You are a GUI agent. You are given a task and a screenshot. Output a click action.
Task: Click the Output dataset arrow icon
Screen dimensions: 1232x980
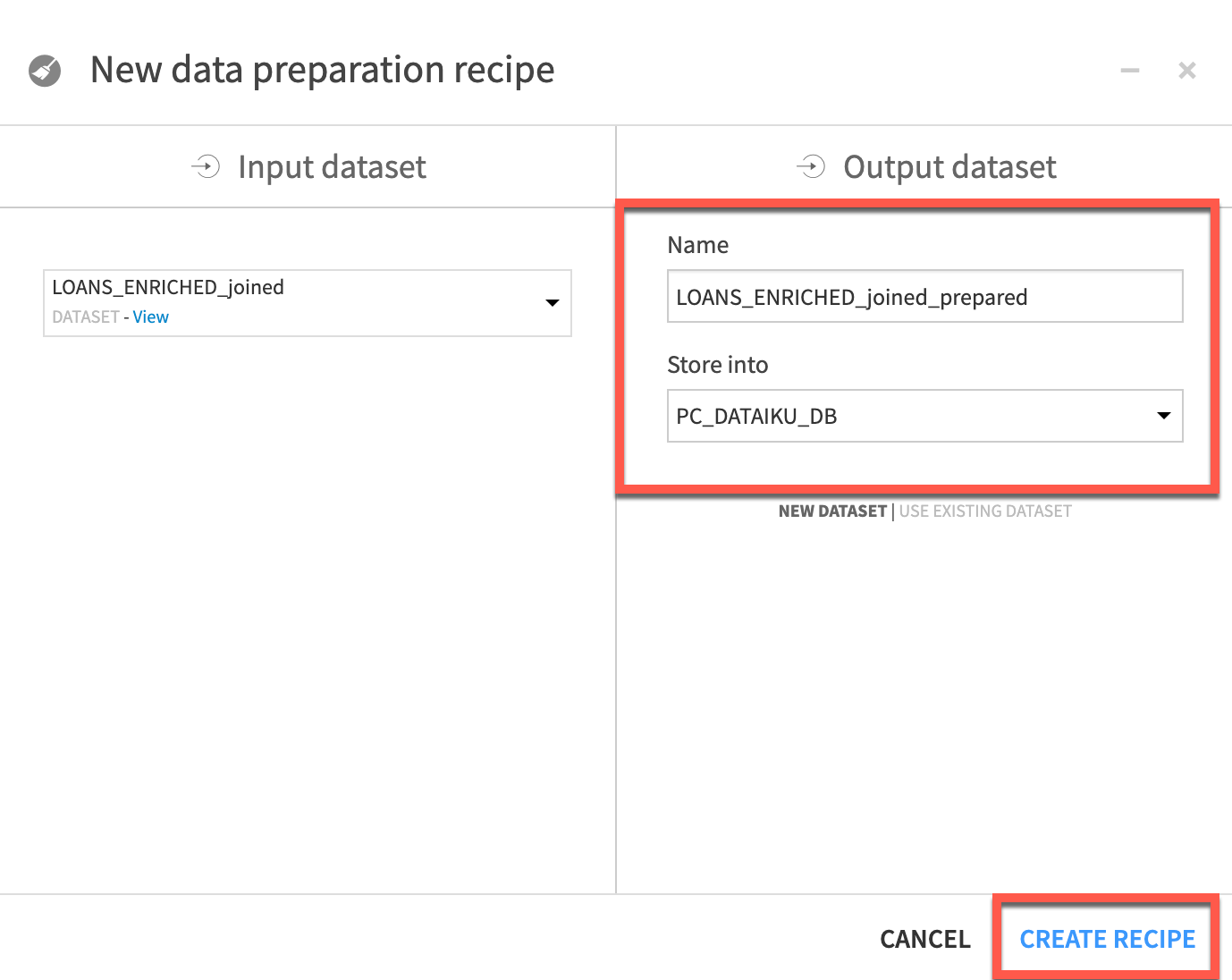[811, 166]
